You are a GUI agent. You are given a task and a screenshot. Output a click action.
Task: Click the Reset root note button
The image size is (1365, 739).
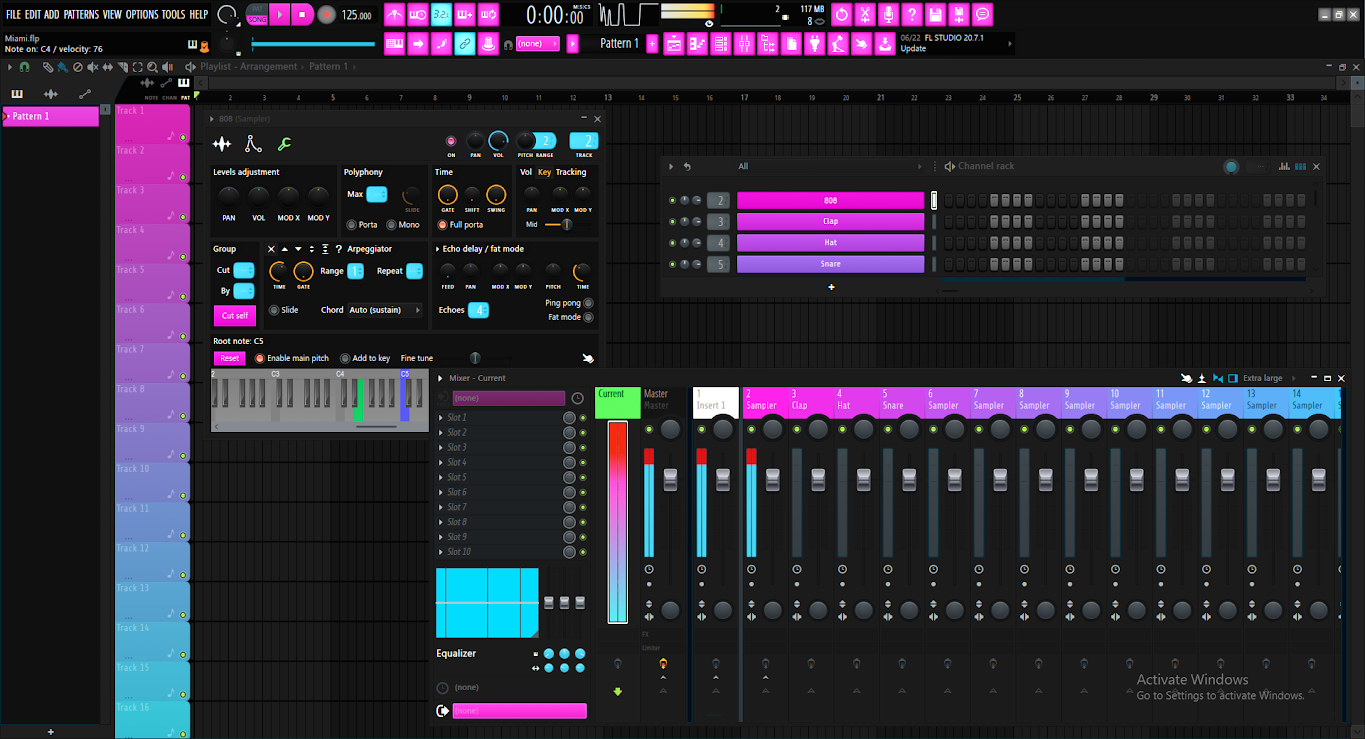229,358
